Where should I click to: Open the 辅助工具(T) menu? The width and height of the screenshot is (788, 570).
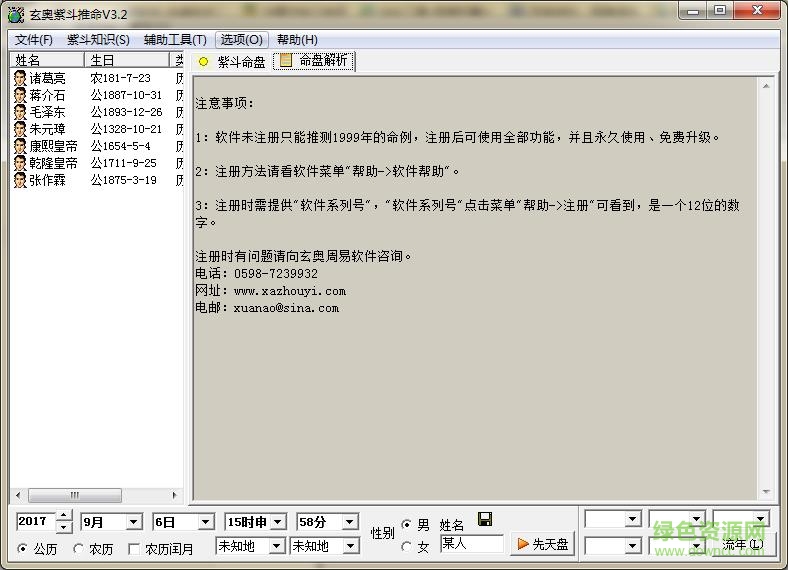[x=175, y=40]
